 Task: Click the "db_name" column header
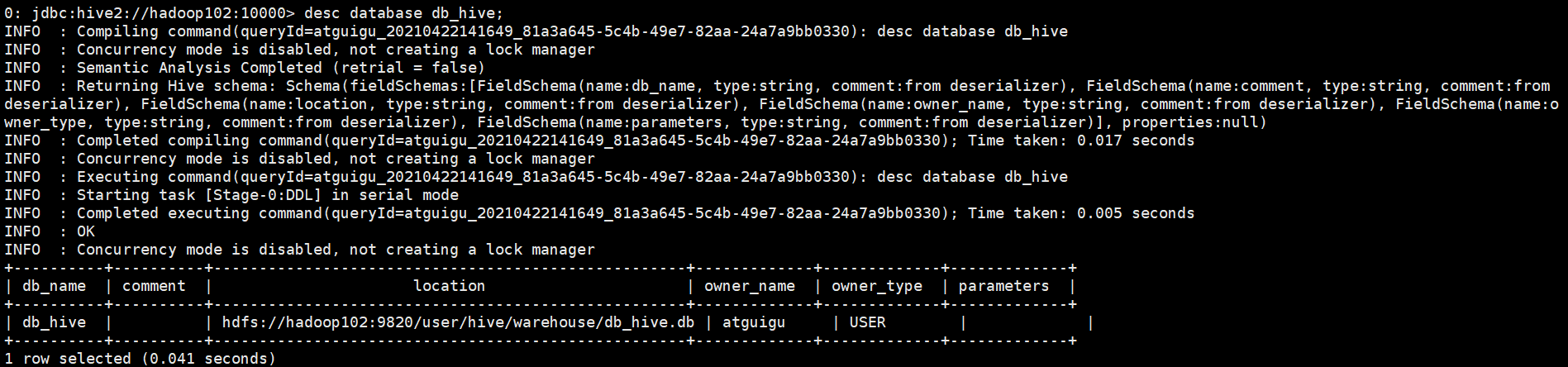(55, 286)
